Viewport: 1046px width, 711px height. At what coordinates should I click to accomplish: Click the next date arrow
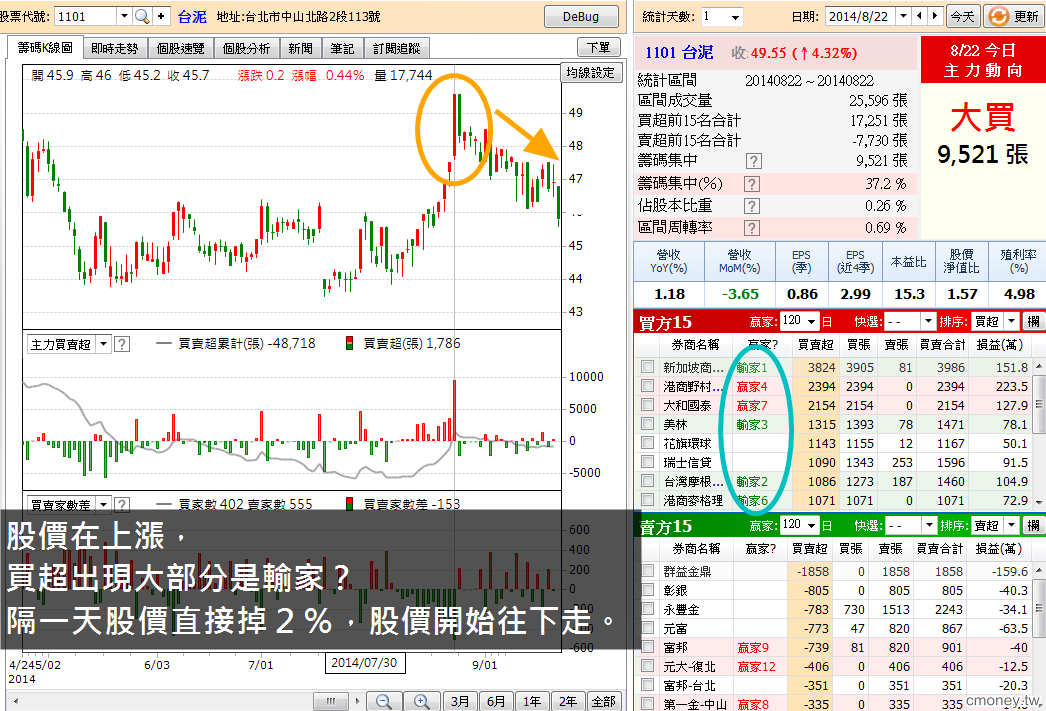pyautogui.click(x=935, y=16)
